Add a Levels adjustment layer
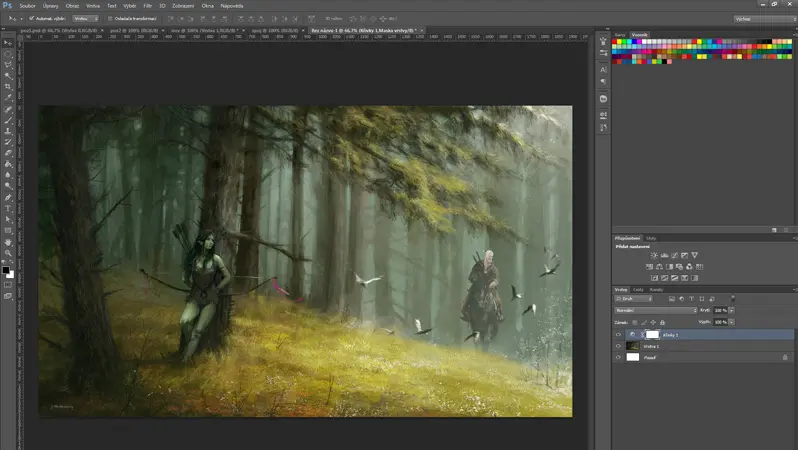Screen dimensions: 798x450 click(x=664, y=256)
